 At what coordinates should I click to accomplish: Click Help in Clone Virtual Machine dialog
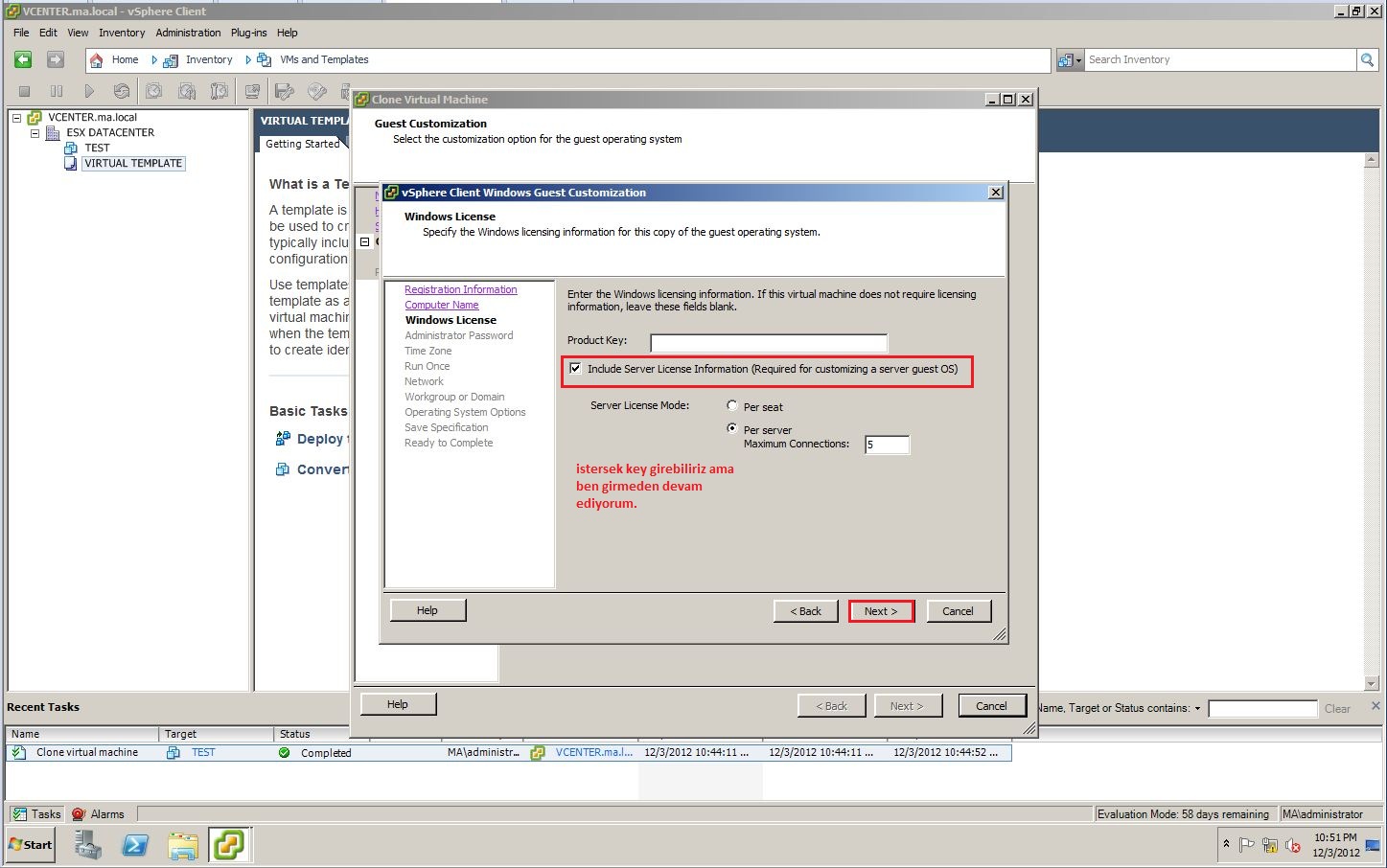[398, 704]
